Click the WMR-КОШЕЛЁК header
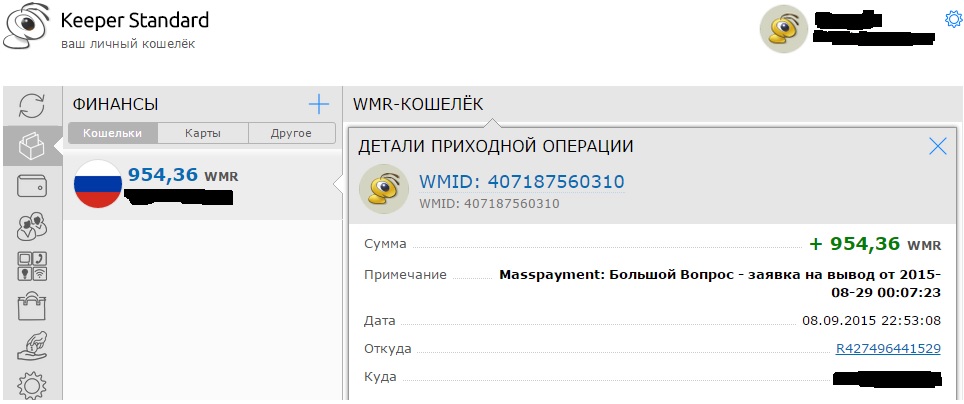964x404 pixels. tap(418, 105)
